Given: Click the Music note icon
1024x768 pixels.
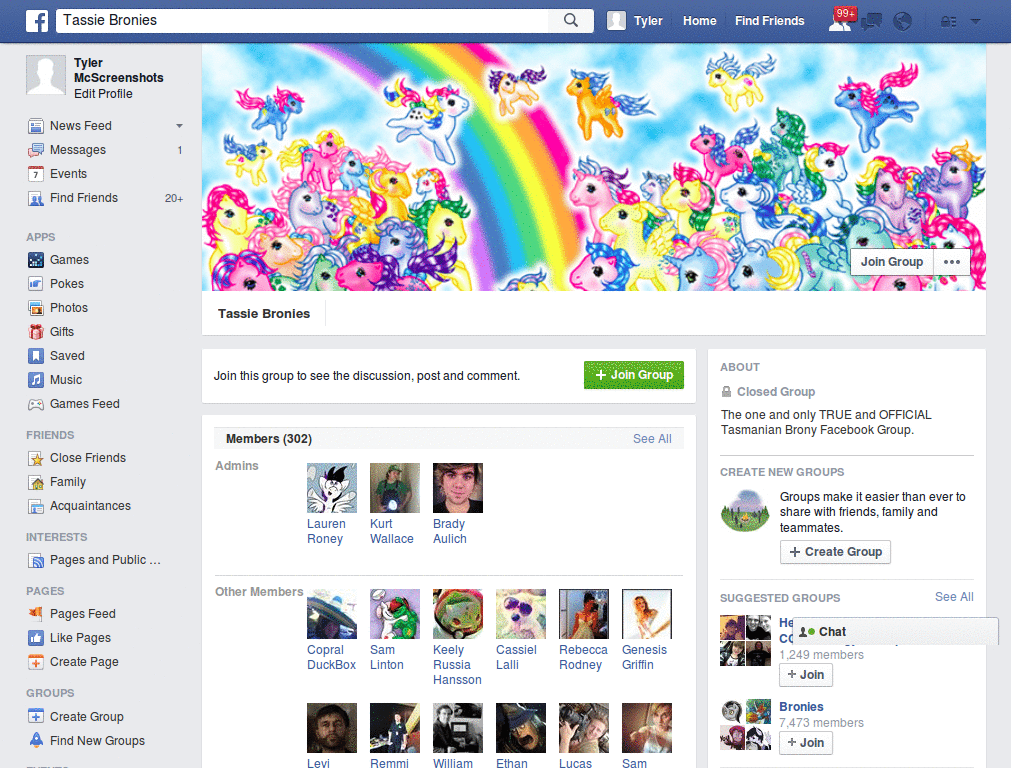Looking at the screenshot, I should (x=36, y=380).
